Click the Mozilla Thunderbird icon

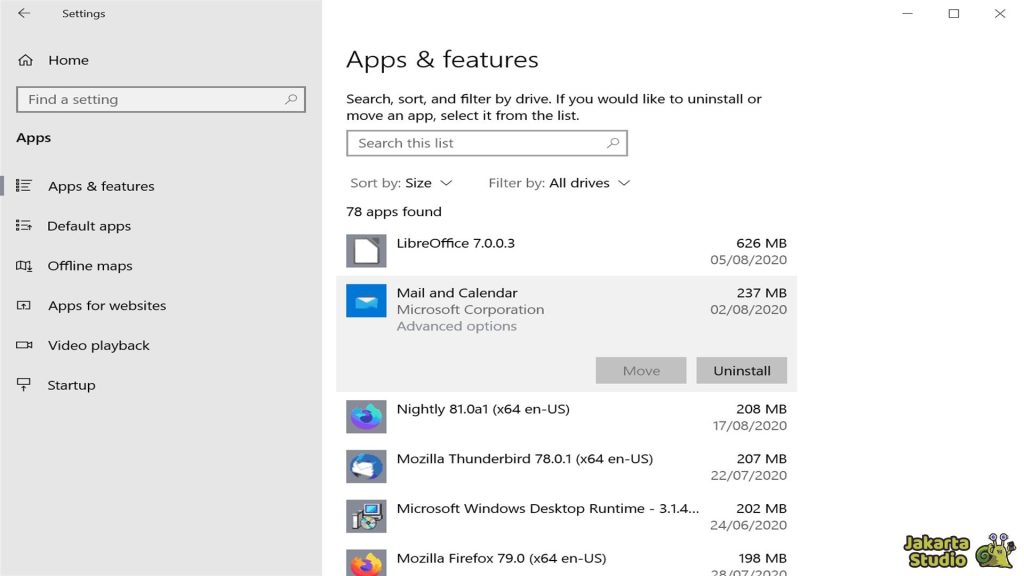(366, 466)
